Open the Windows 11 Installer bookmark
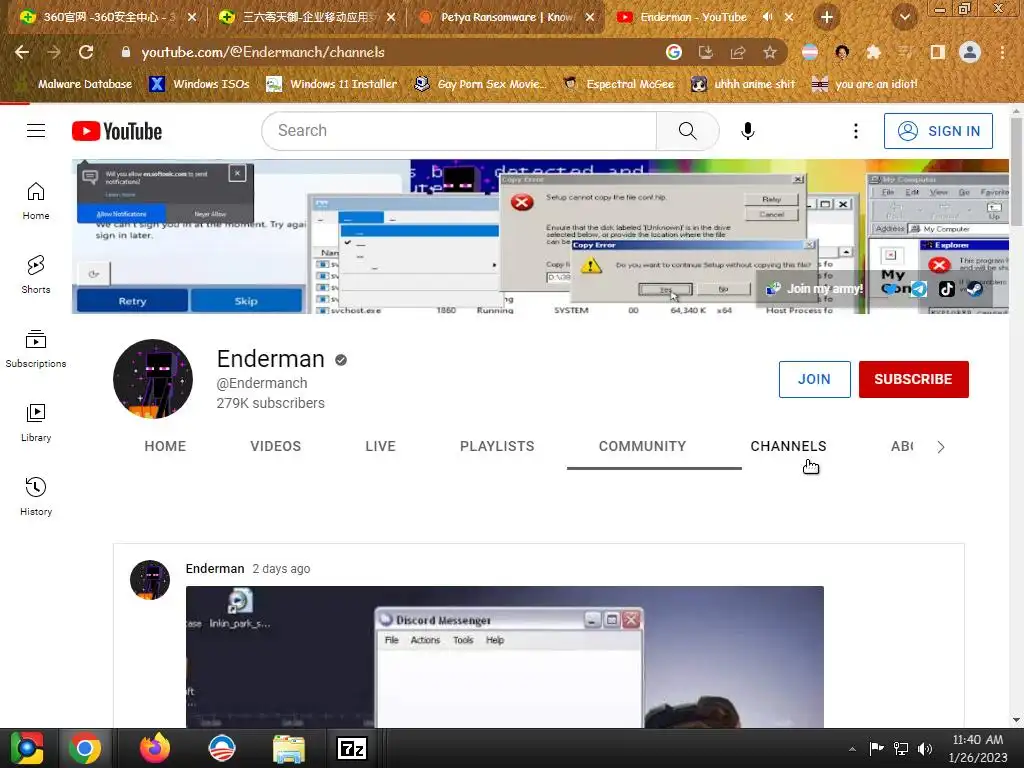The height and width of the screenshot is (768, 1024). coord(332,84)
